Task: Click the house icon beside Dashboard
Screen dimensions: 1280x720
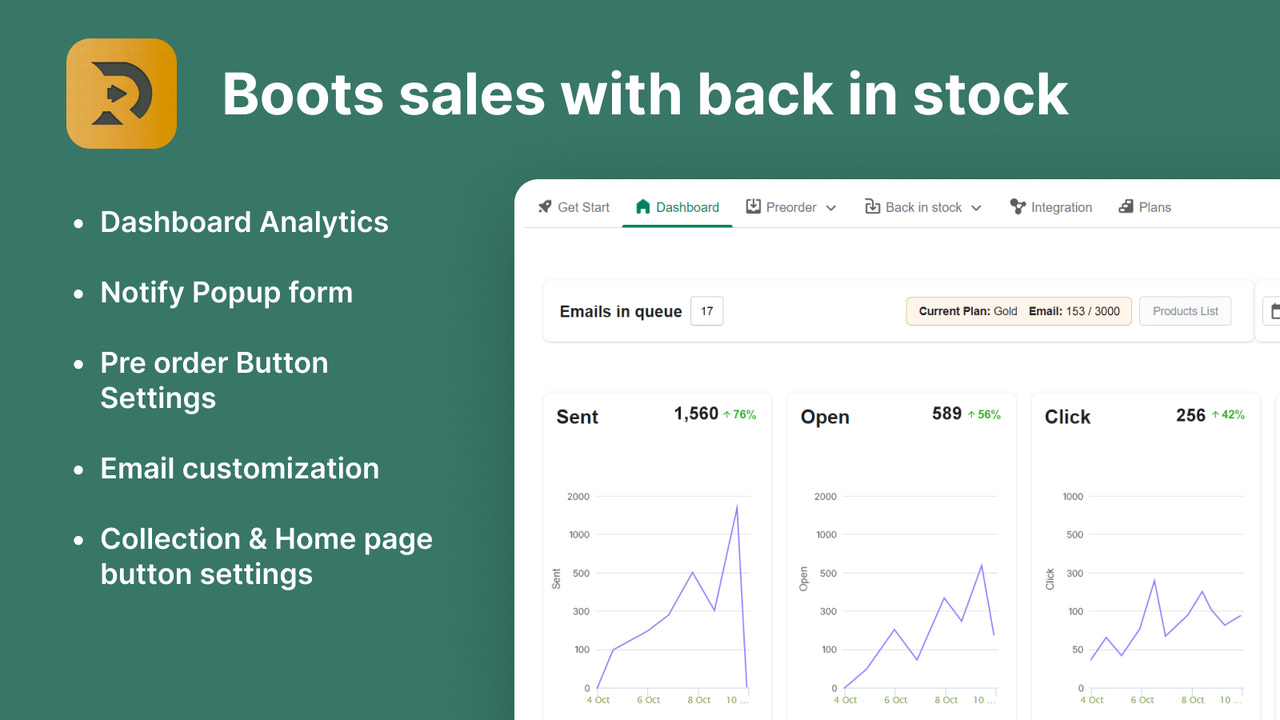Action: tap(643, 207)
